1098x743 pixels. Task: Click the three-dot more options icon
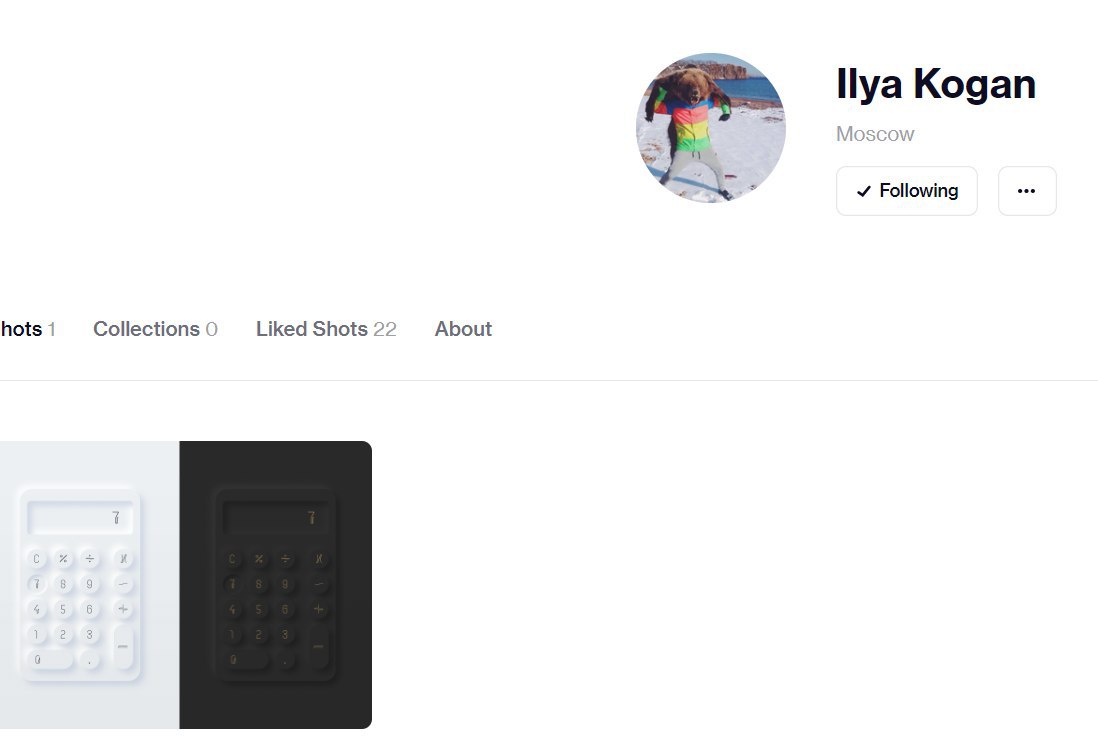click(1027, 190)
